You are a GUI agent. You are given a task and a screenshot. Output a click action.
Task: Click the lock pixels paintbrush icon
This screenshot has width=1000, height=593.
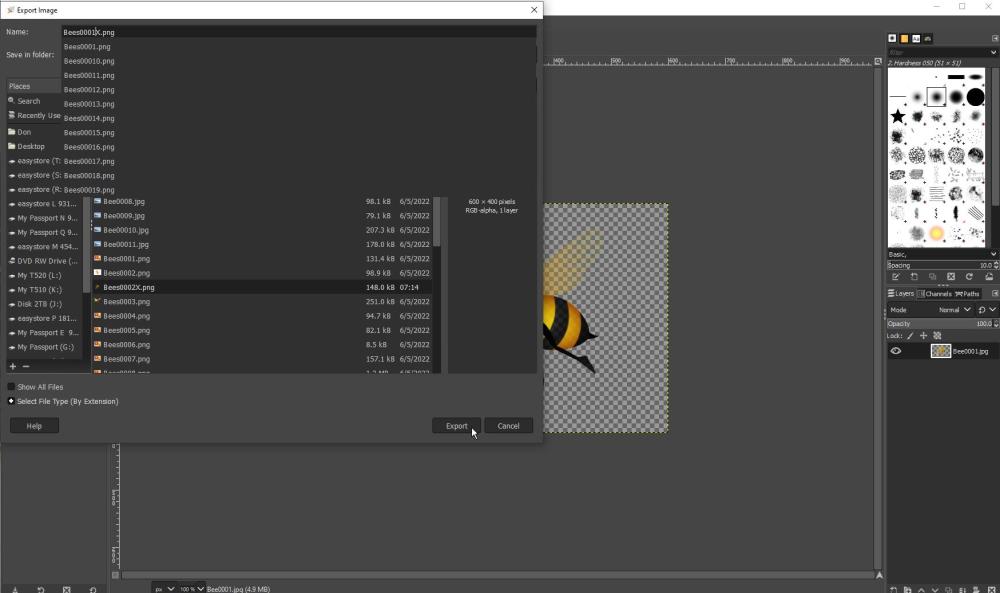point(910,336)
